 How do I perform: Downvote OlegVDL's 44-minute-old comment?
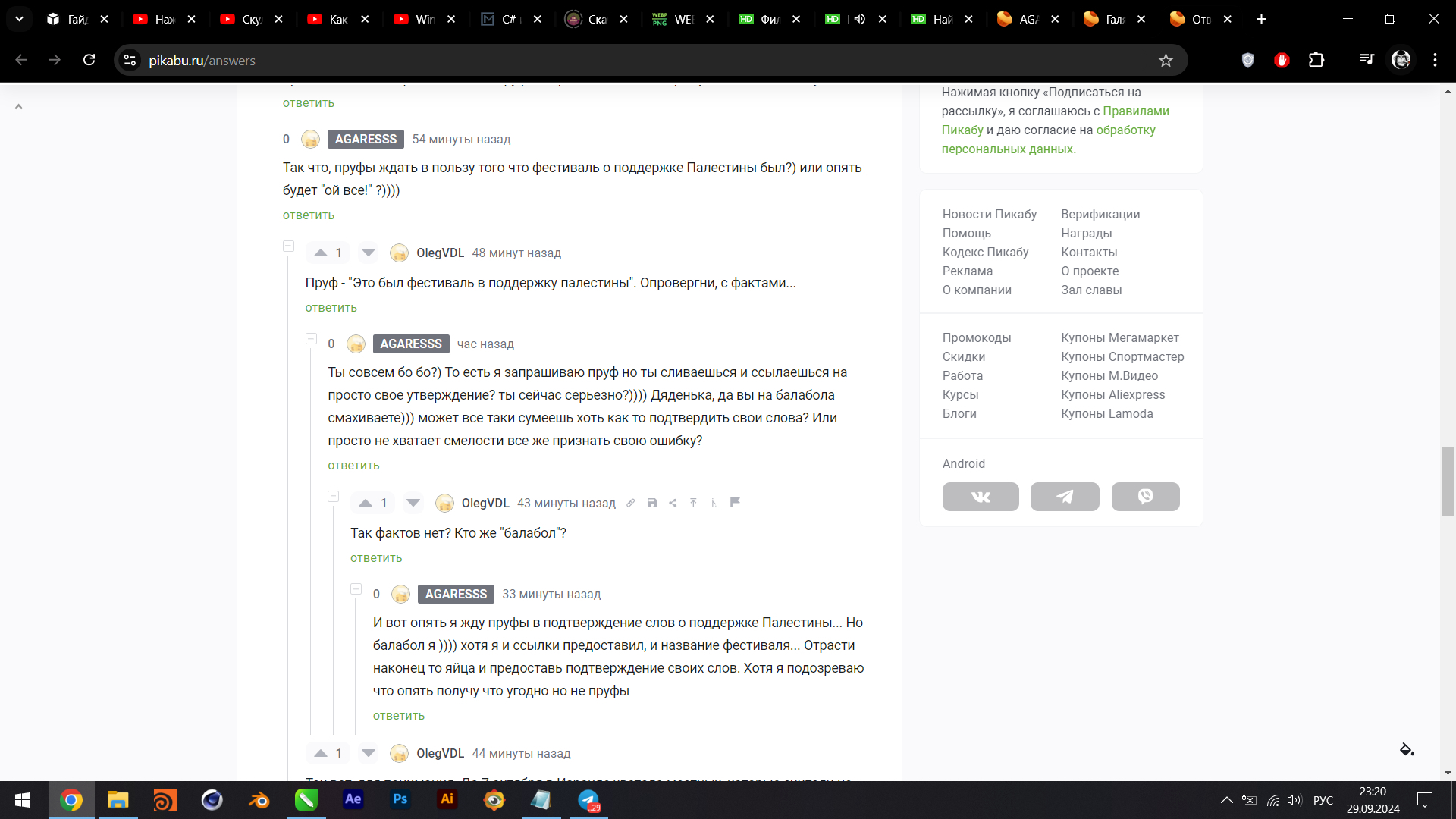tap(369, 753)
